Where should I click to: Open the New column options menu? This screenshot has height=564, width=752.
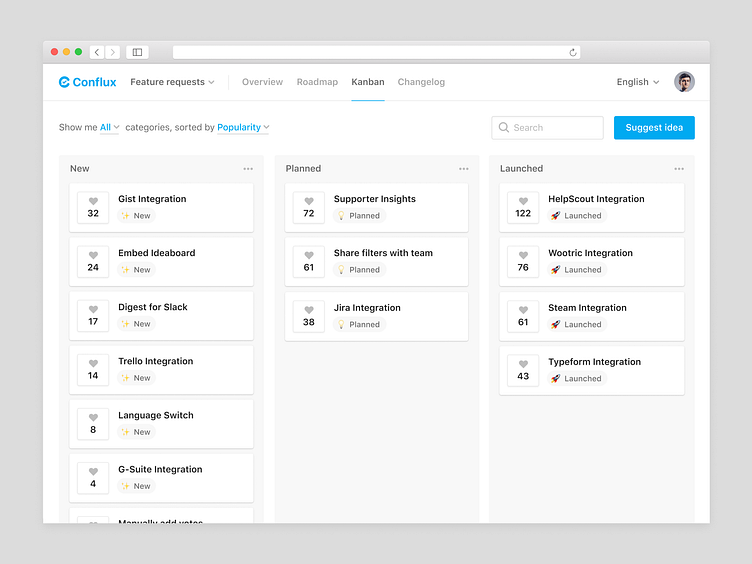point(248,169)
